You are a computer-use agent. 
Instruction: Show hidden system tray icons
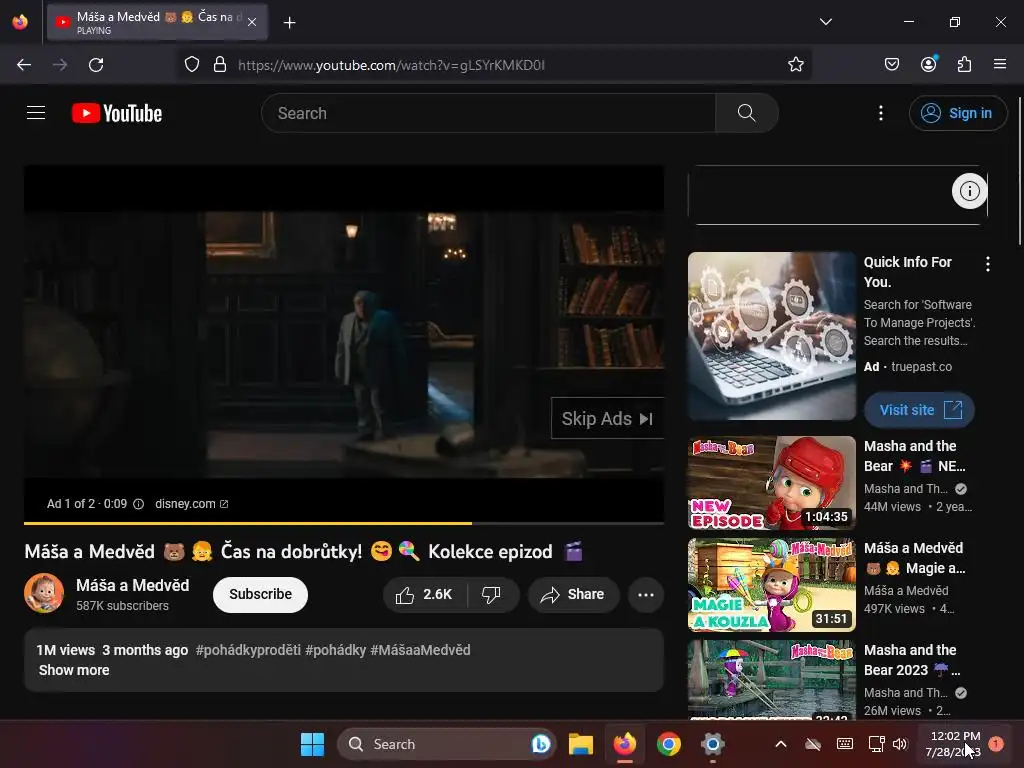click(x=780, y=744)
